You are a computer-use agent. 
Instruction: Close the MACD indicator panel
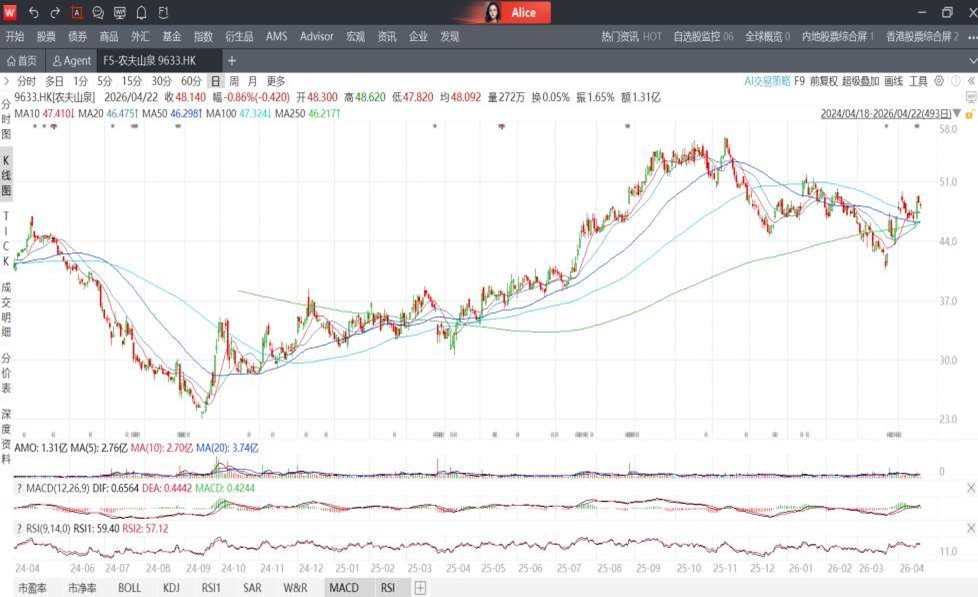970,487
